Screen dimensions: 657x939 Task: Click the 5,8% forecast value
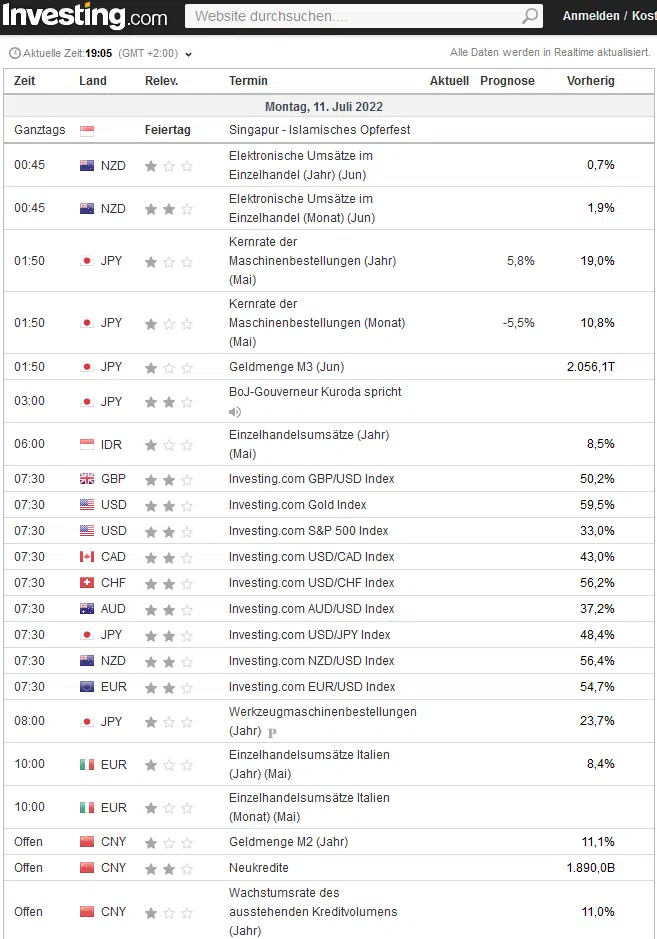[x=520, y=261]
